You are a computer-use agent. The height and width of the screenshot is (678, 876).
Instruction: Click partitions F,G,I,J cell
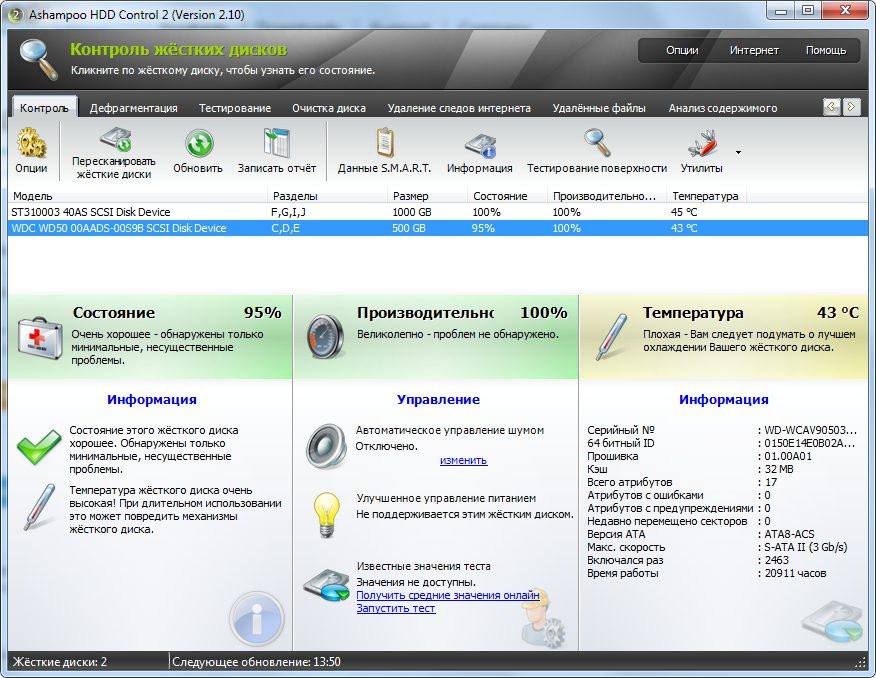(x=288, y=212)
